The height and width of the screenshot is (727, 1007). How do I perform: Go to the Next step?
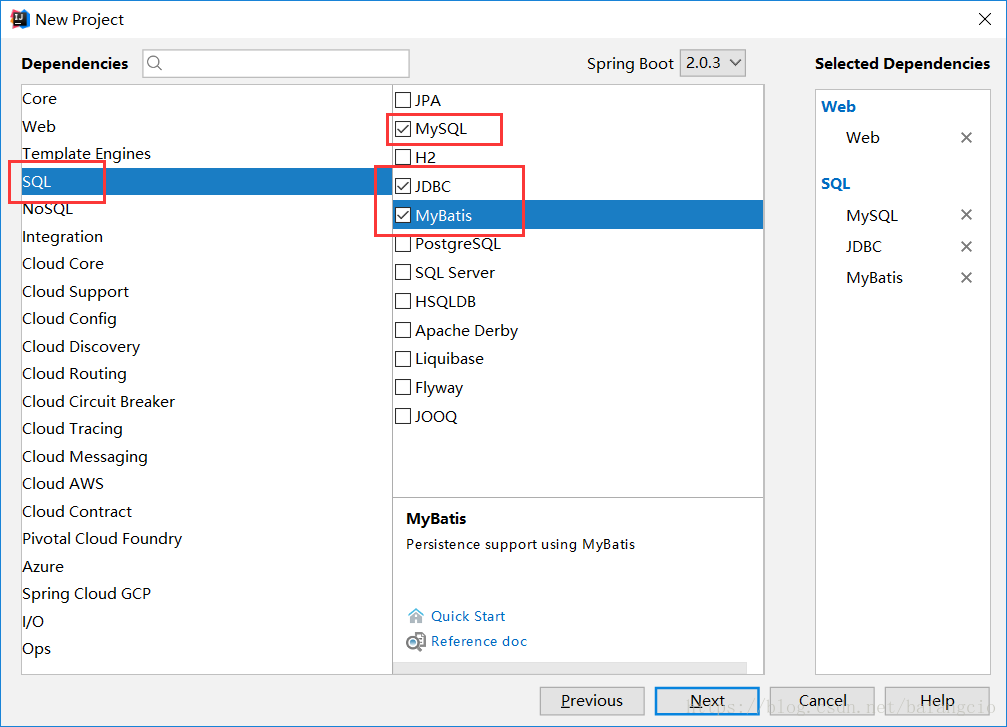click(706, 701)
